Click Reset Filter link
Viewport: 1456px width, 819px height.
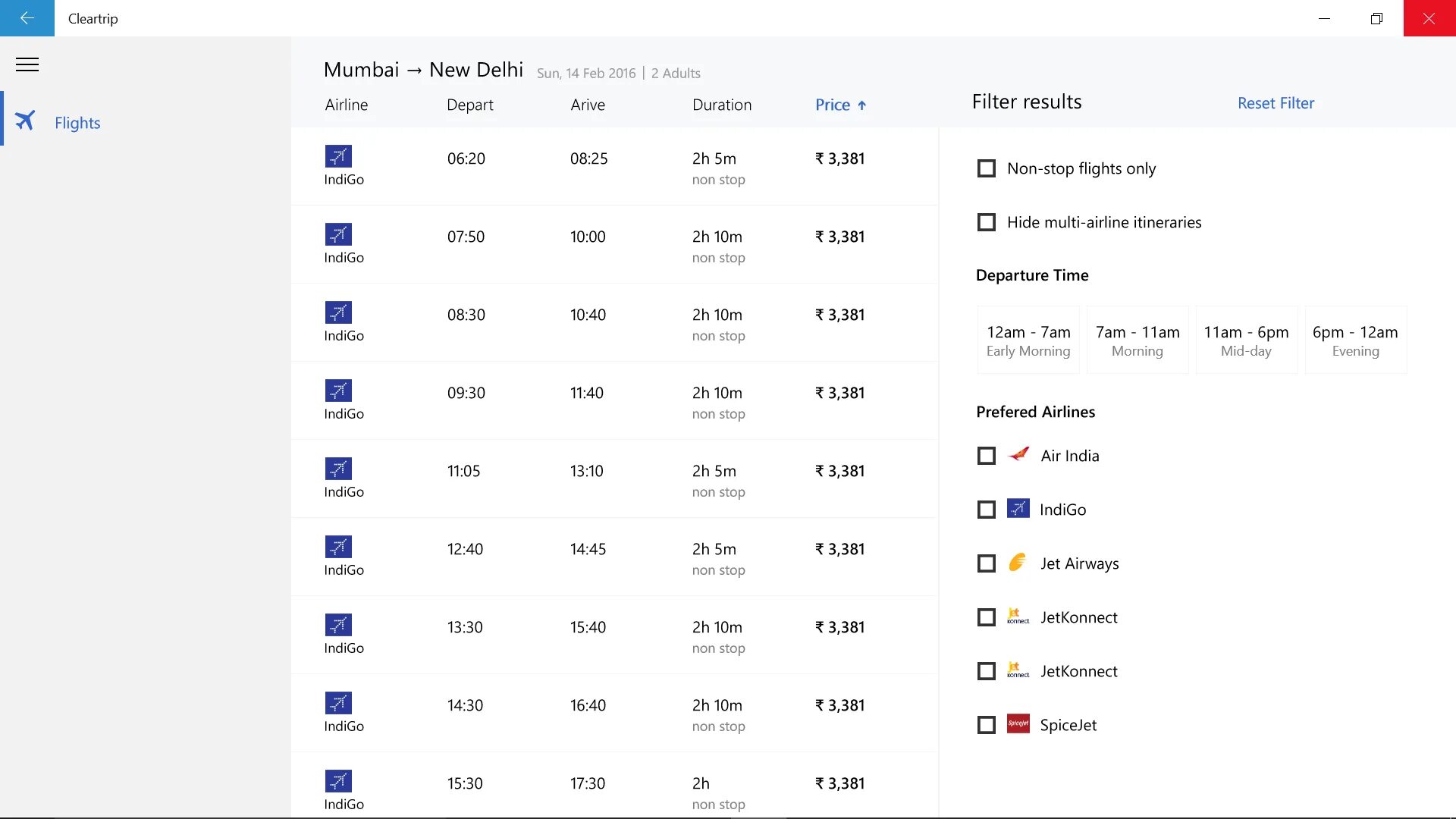click(1276, 102)
